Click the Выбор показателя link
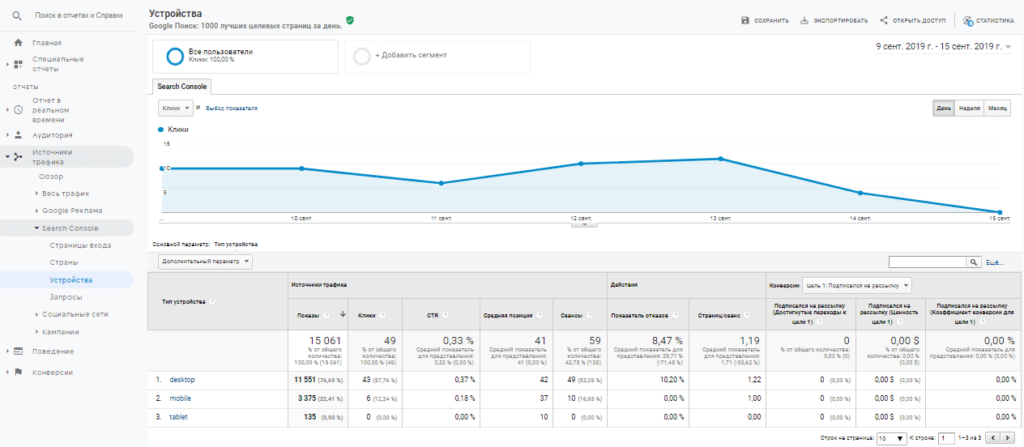The height and width of the screenshot is (447, 1024). (231, 108)
